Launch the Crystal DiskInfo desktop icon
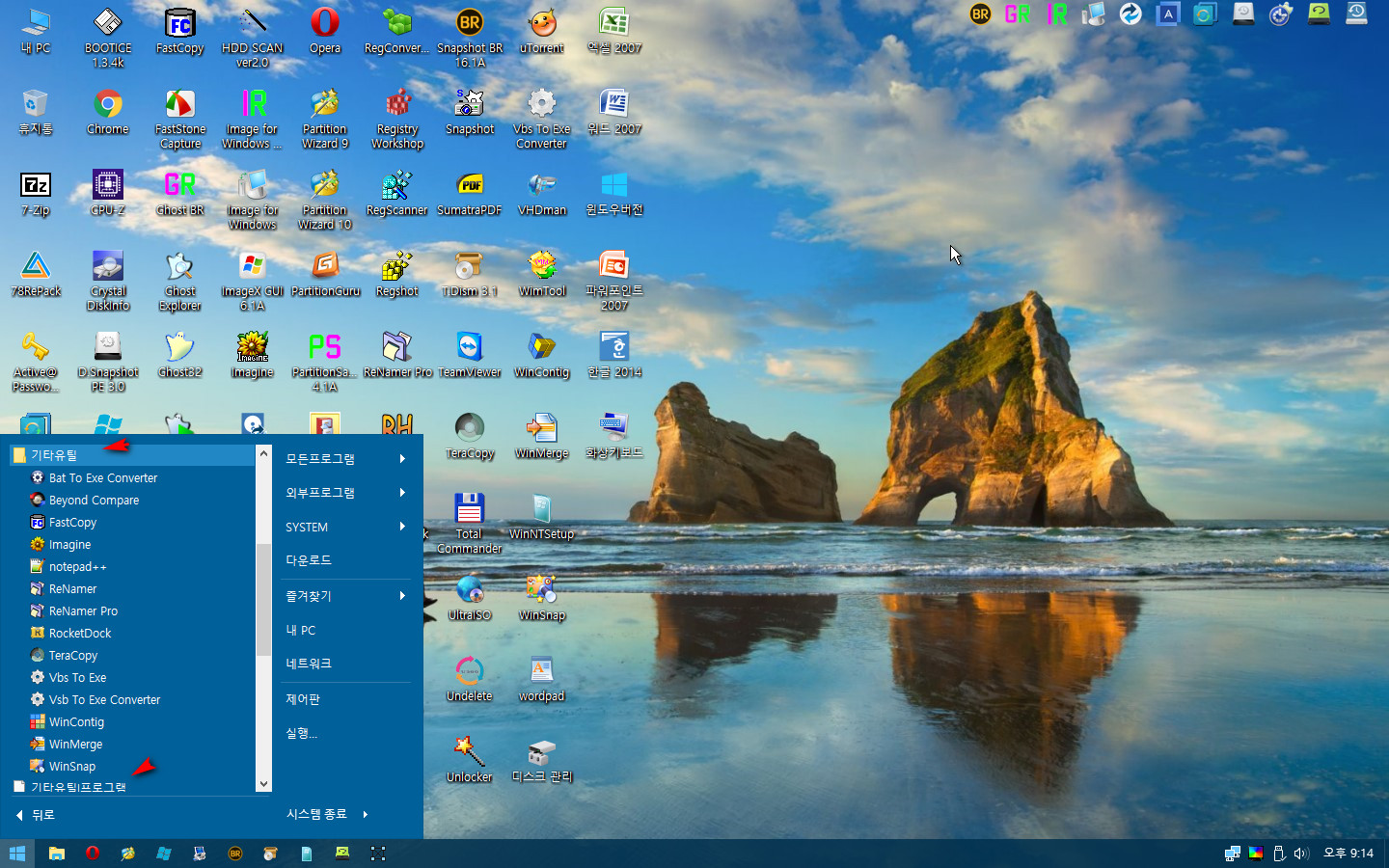This screenshot has width=1389, height=868. click(x=107, y=281)
